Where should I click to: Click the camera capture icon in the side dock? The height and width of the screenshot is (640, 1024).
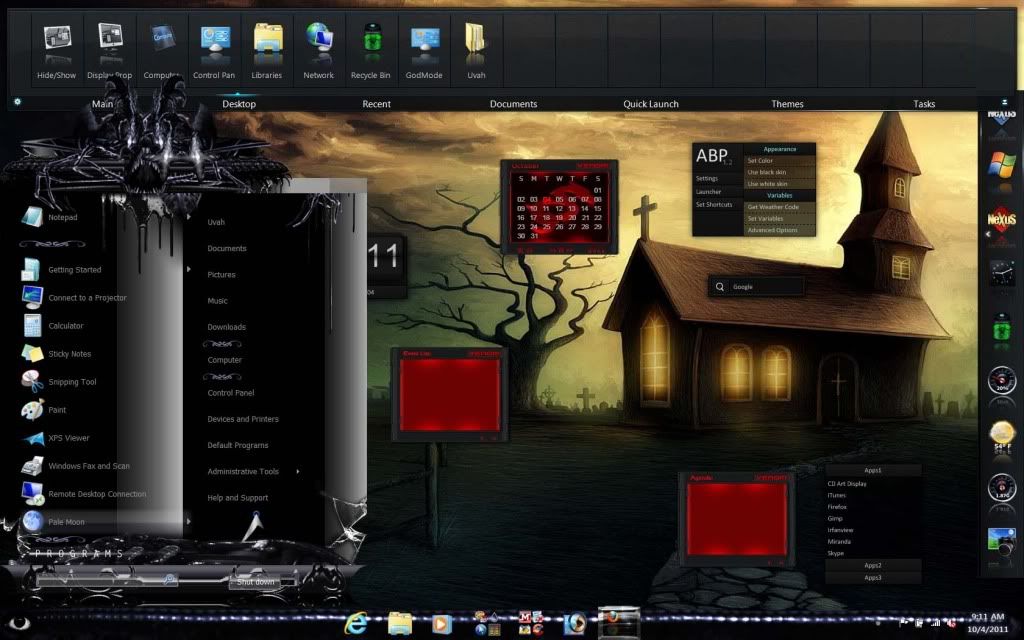[1002, 542]
